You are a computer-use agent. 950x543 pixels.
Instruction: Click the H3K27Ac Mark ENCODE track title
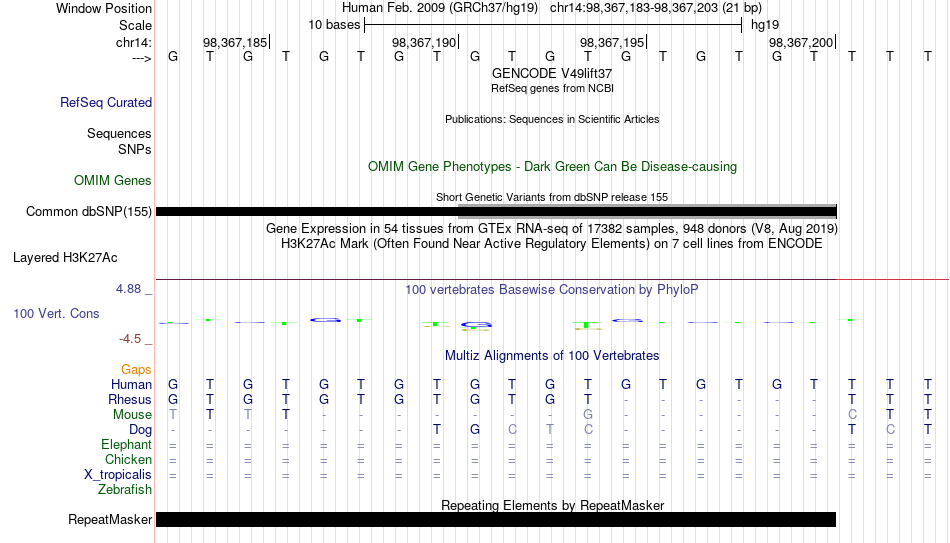552,244
